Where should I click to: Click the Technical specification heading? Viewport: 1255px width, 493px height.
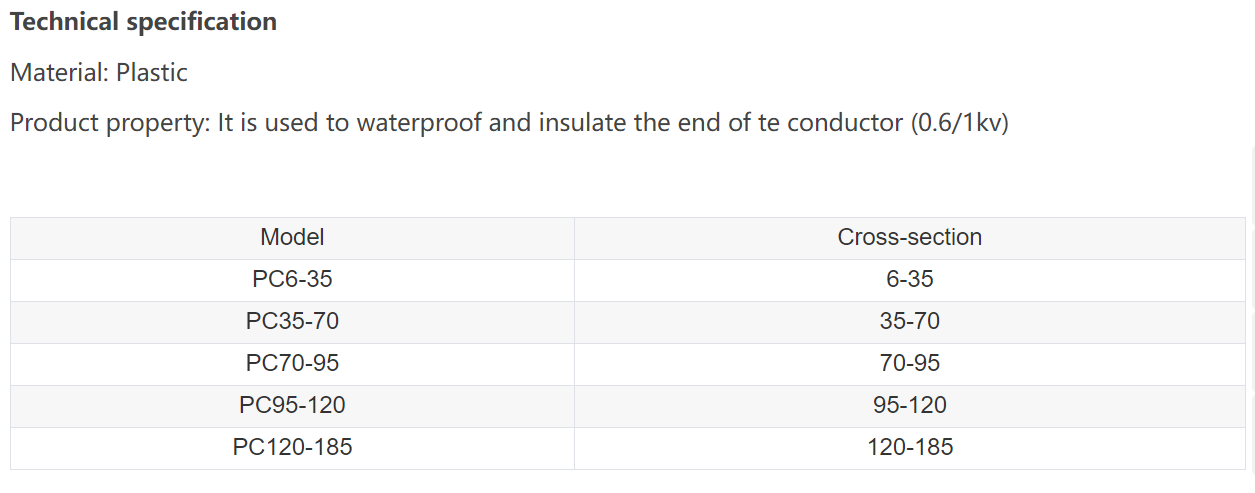[143, 22]
